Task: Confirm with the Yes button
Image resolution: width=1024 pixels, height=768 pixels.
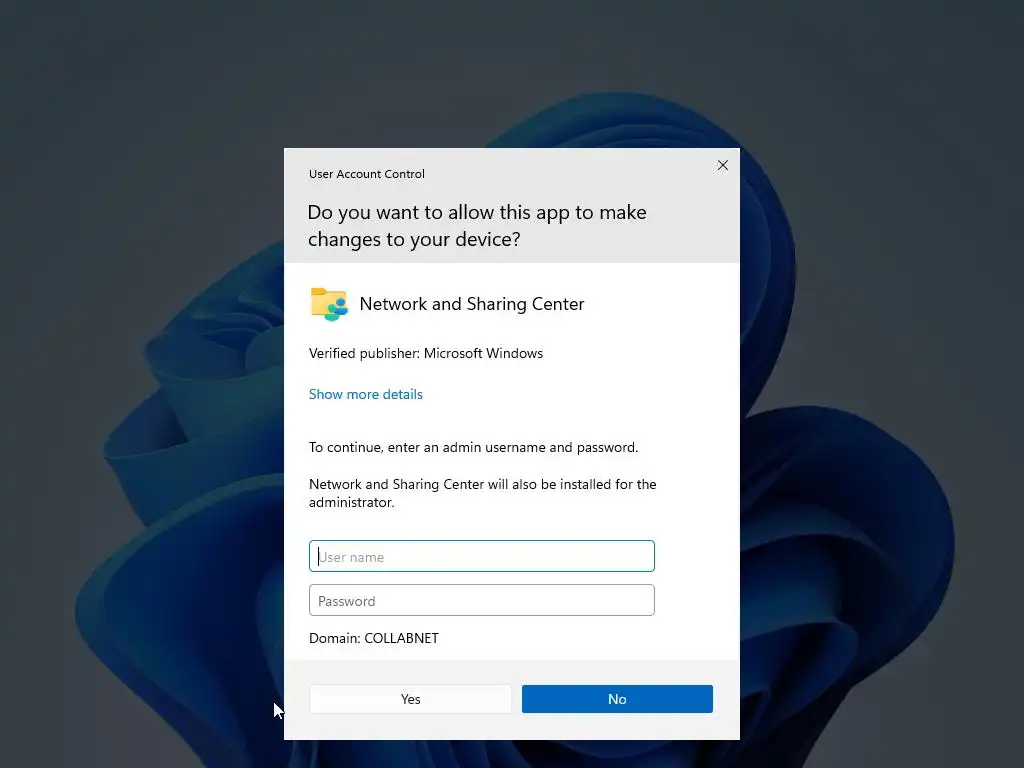Action: pyautogui.click(x=410, y=699)
